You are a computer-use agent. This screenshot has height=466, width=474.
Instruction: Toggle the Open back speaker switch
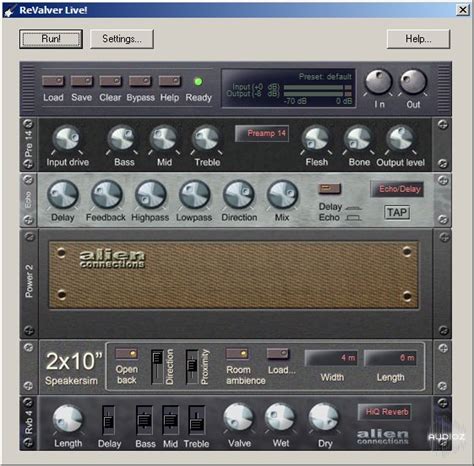coord(127,354)
